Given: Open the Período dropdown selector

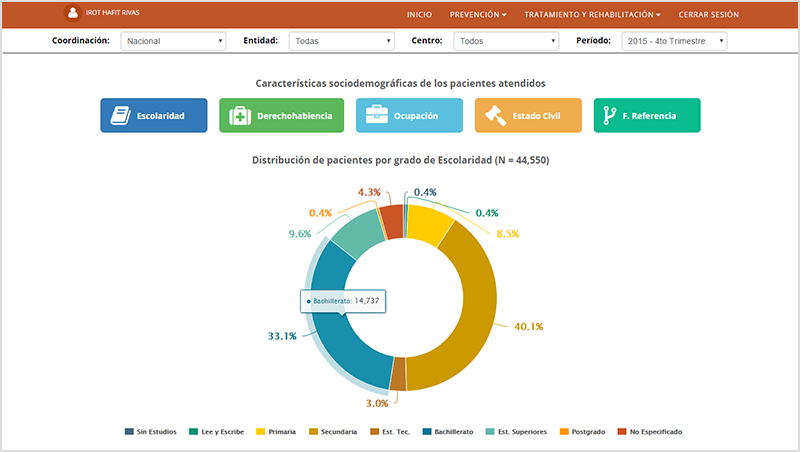Looking at the screenshot, I should (x=673, y=41).
